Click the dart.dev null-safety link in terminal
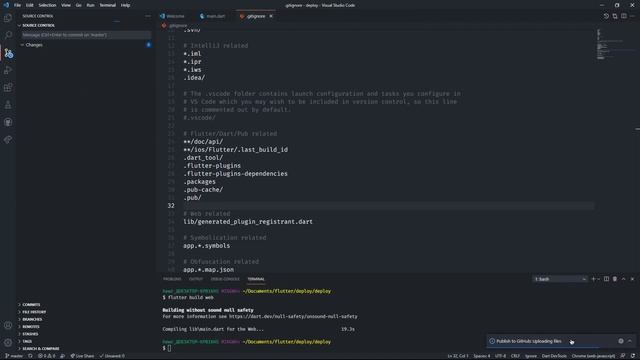The height and width of the screenshot is (360, 640). pos(293,316)
